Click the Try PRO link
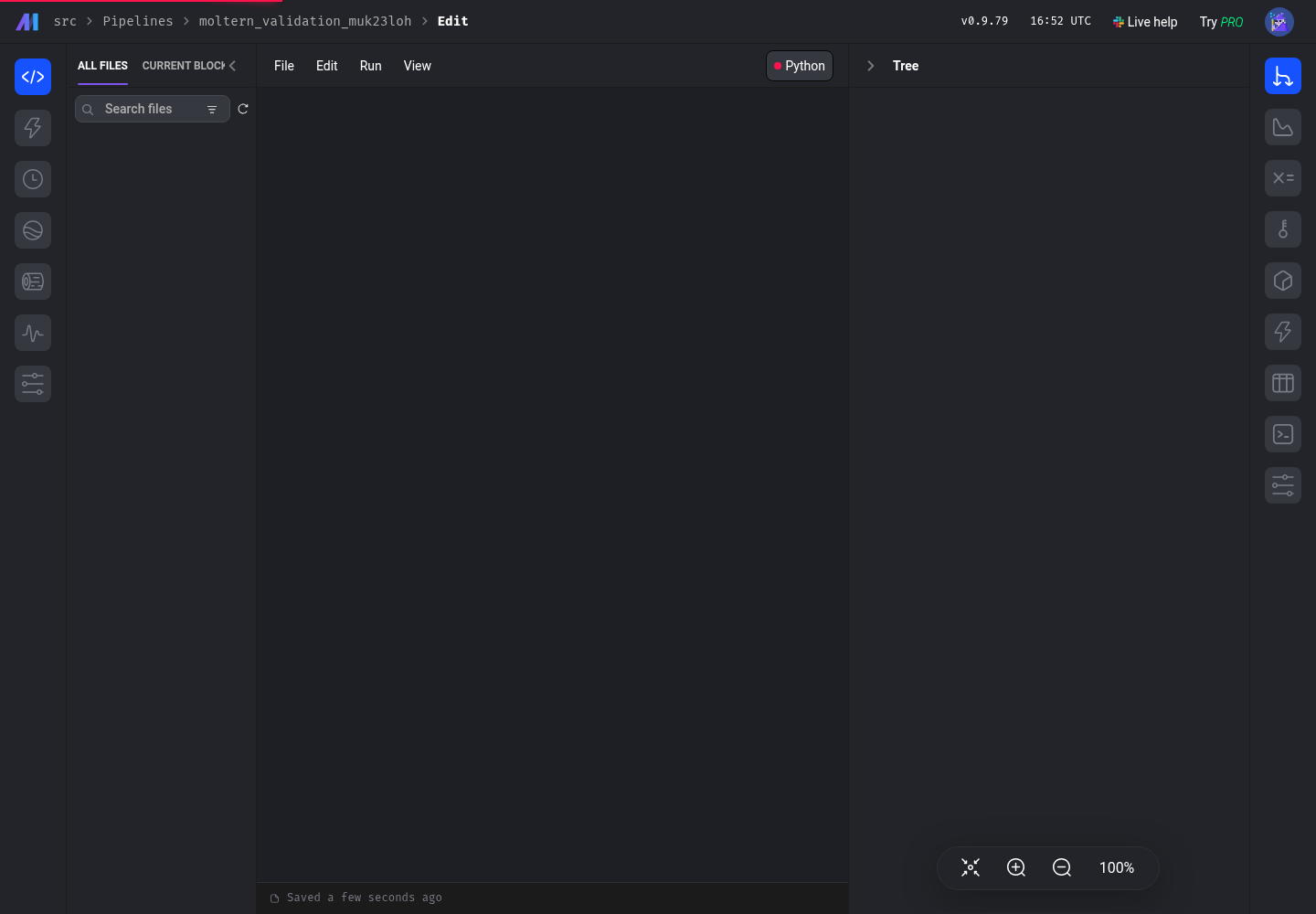 (x=1221, y=22)
